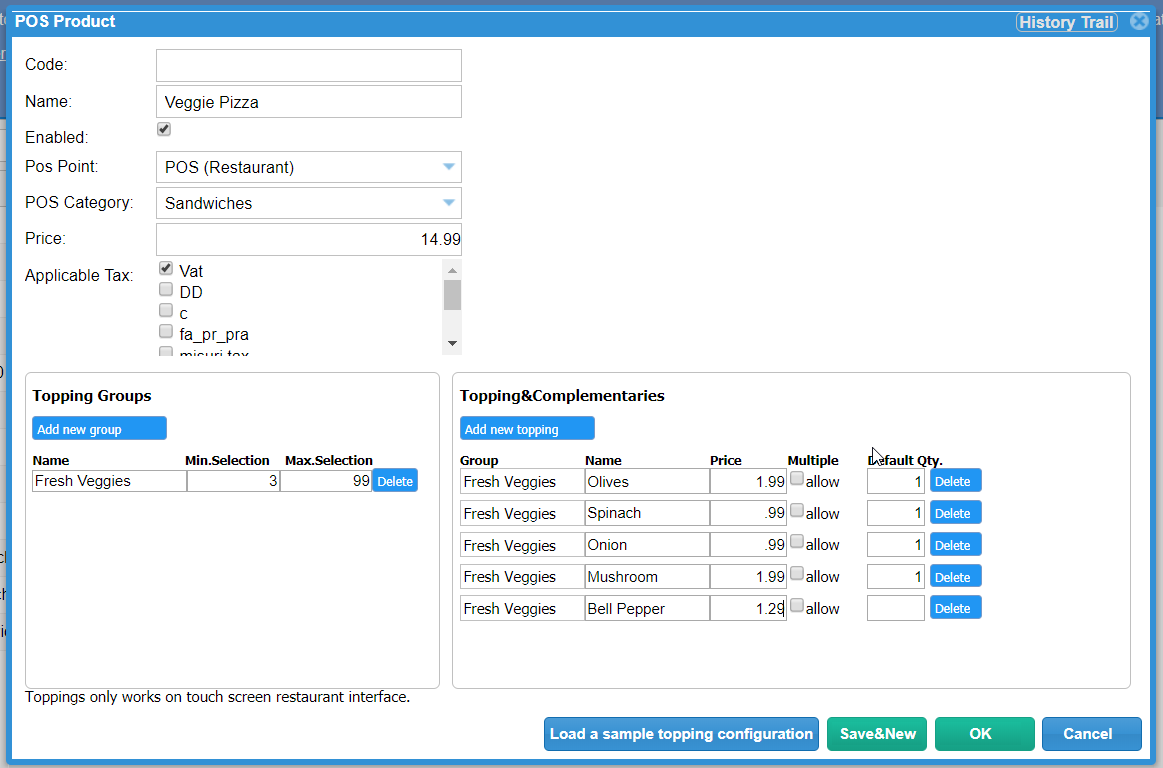Screen dimensions: 1163x768
Task: Click Group field in Mushroom row
Action: pyautogui.click(x=522, y=577)
